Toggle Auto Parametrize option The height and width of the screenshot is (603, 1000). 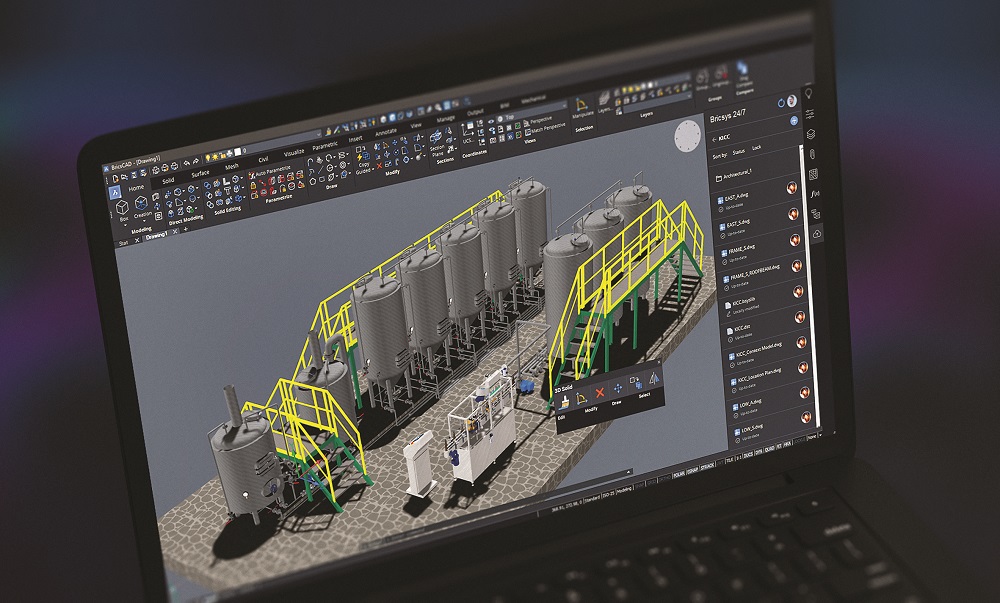[x=270, y=172]
